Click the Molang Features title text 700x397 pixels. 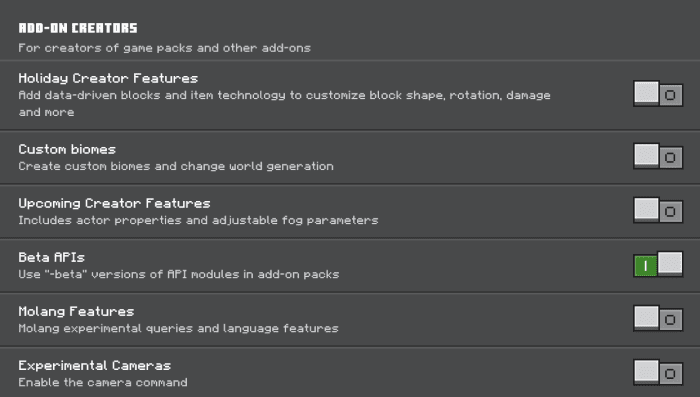click(76, 311)
